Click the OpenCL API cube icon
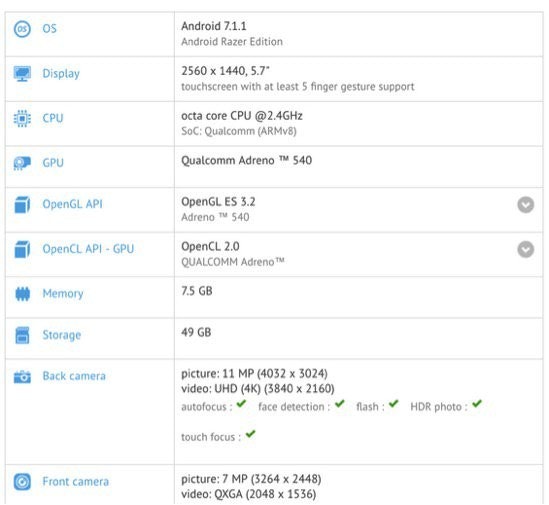This screenshot has width=549, height=505. coord(22,249)
